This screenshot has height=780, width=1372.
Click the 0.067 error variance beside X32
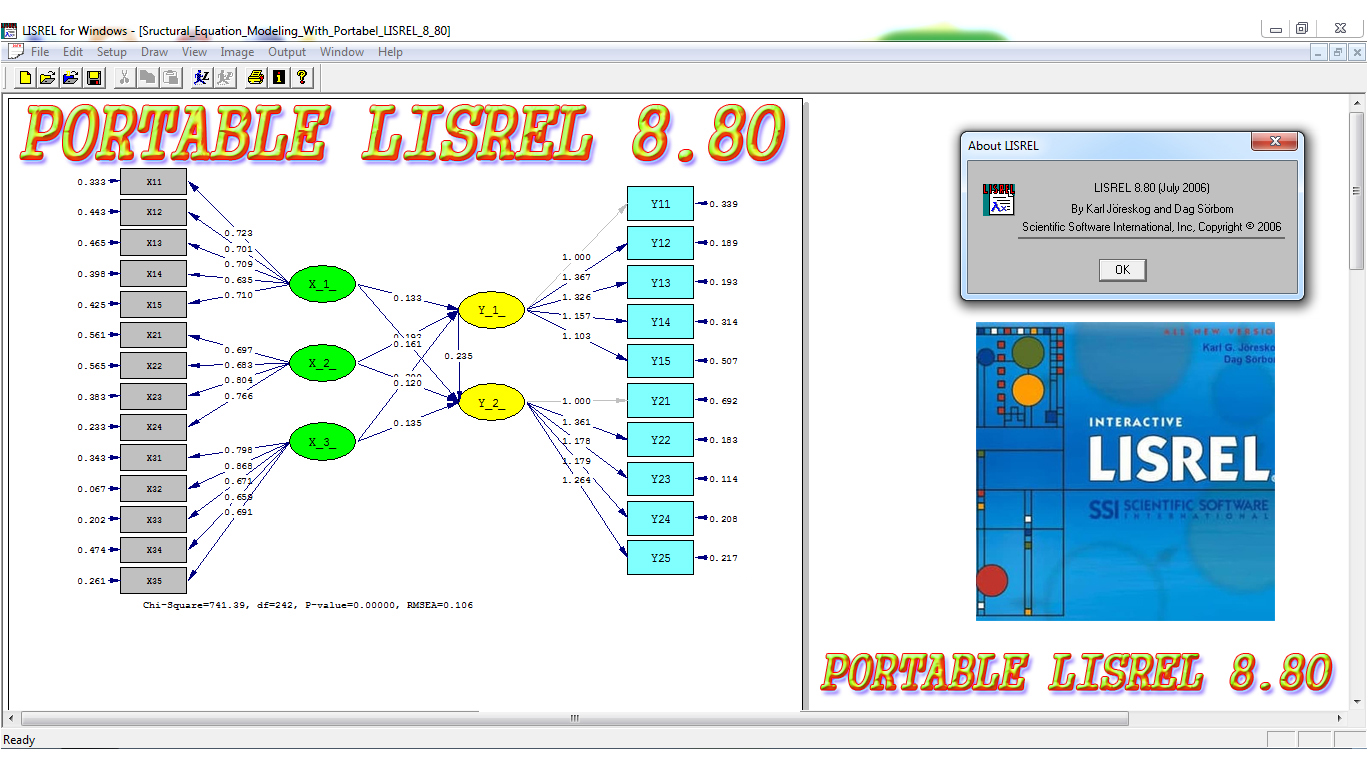[x=91, y=489]
